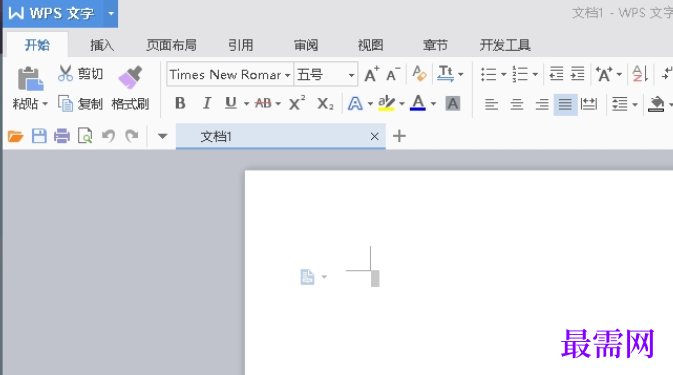Apply blue font color A
673x375 pixels.
pos(418,103)
